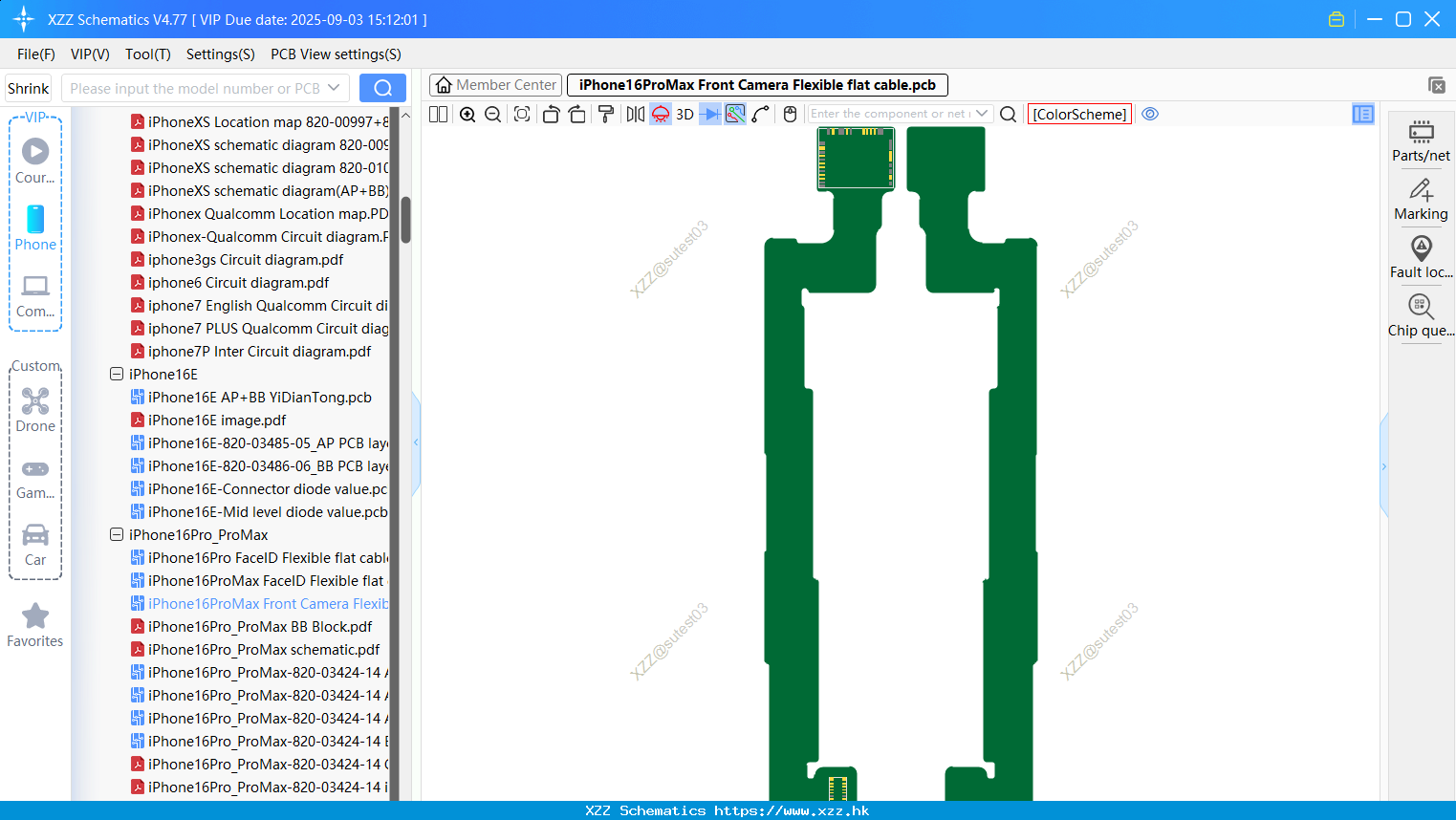
Task: Click the mouse settings icon
Action: [790, 114]
